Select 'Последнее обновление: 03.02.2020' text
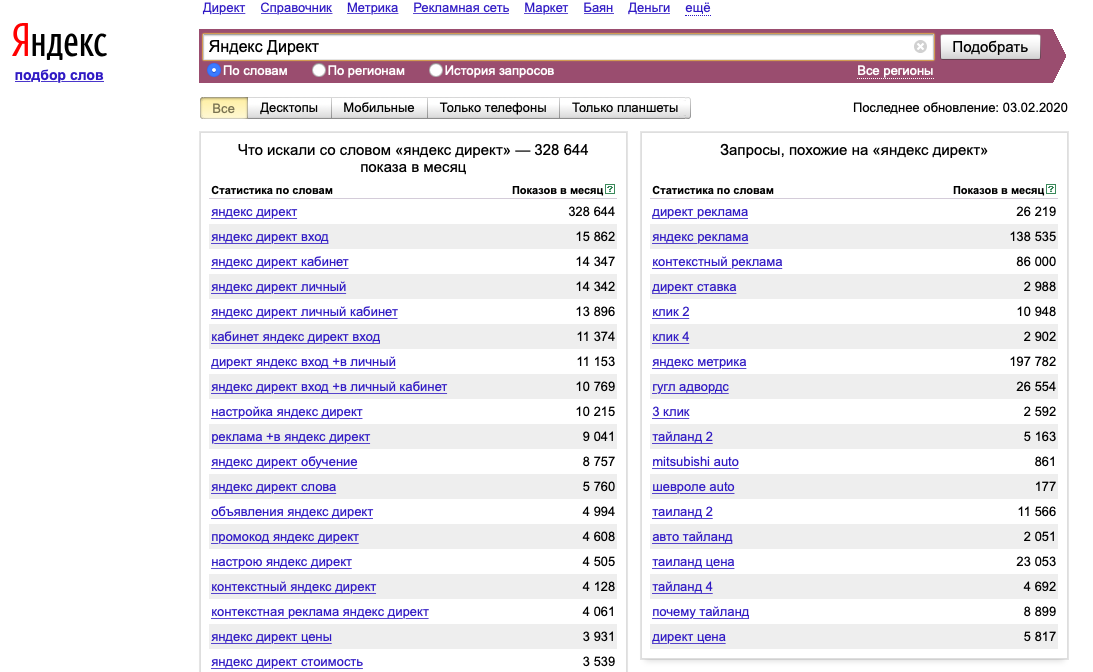This screenshot has height=672, width=1093. (x=960, y=108)
